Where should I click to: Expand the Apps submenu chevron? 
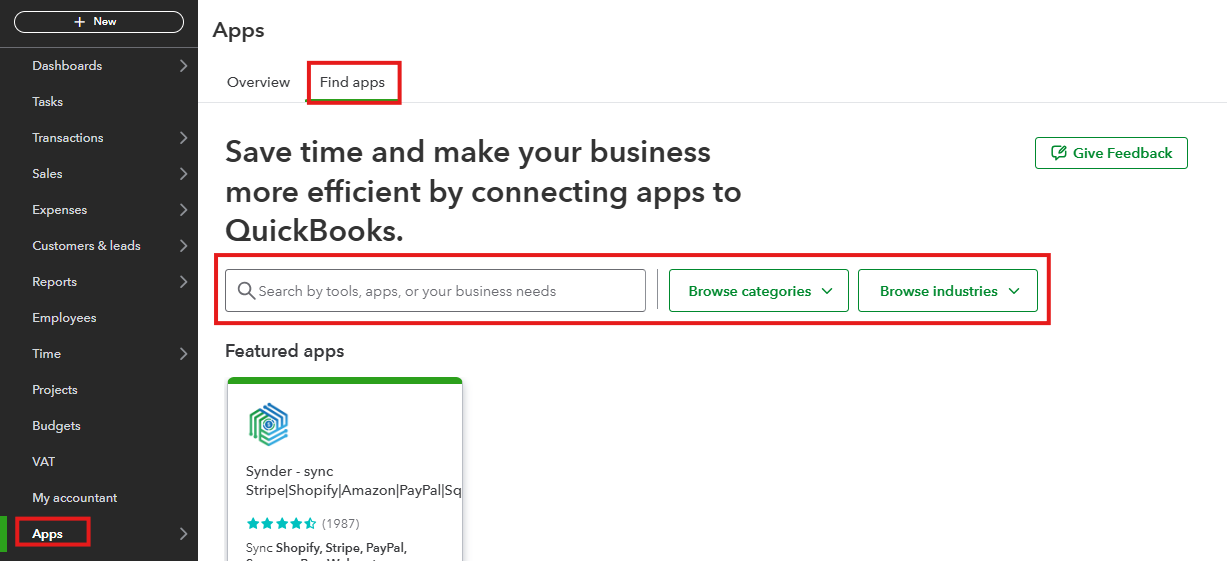pyautogui.click(x=183, y=534)
